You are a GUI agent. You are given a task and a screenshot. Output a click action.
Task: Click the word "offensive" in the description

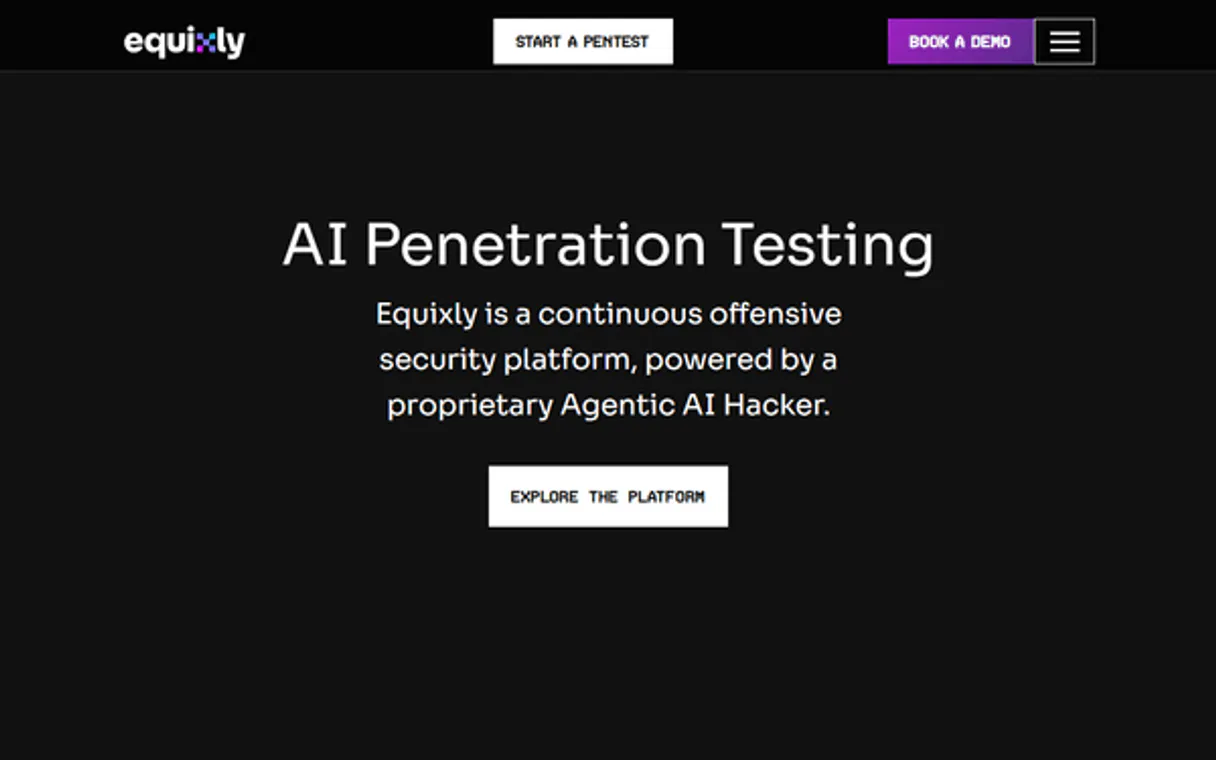pyautogui.click(x=775, y=315)
